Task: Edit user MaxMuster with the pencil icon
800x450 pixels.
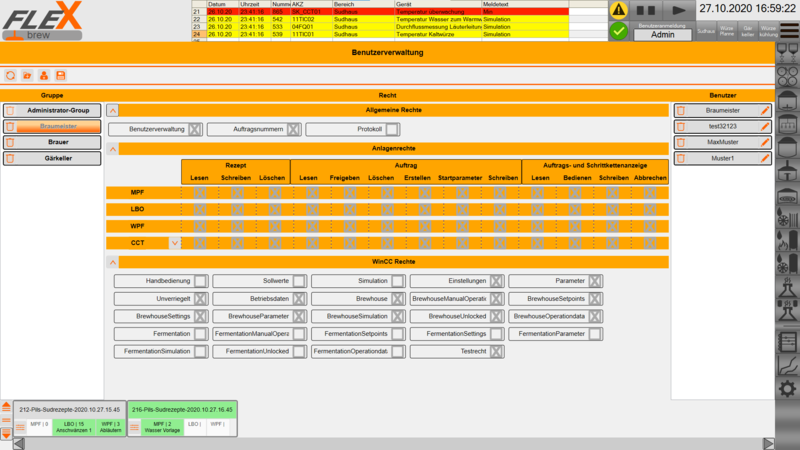Action: [765, 142]
